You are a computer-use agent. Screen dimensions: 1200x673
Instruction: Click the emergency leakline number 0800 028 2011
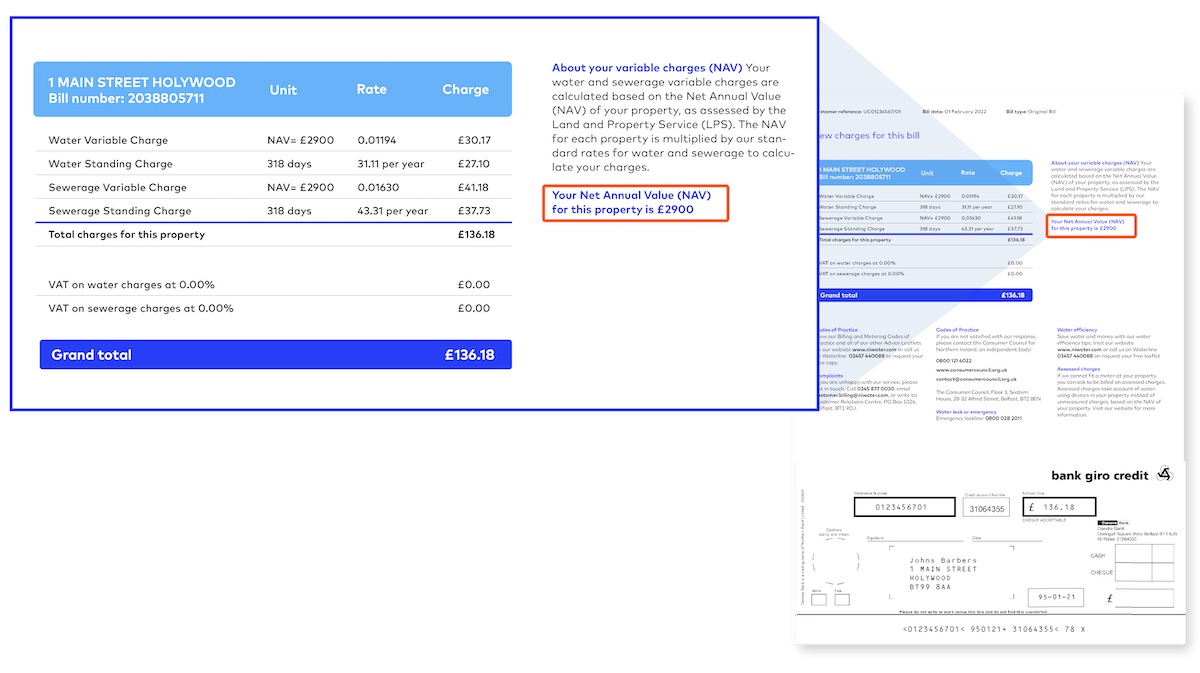pyautogui.click(x=1006, y=418)
